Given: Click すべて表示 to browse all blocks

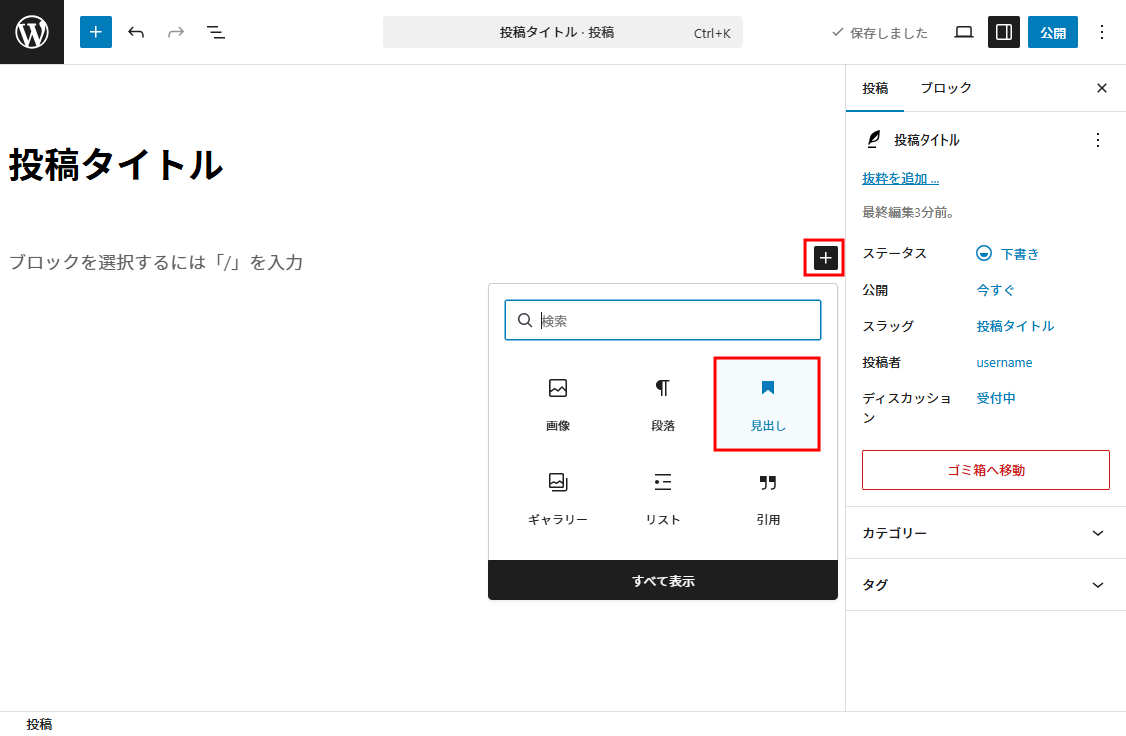Looking at the screenshot, I should pos(663,580).
